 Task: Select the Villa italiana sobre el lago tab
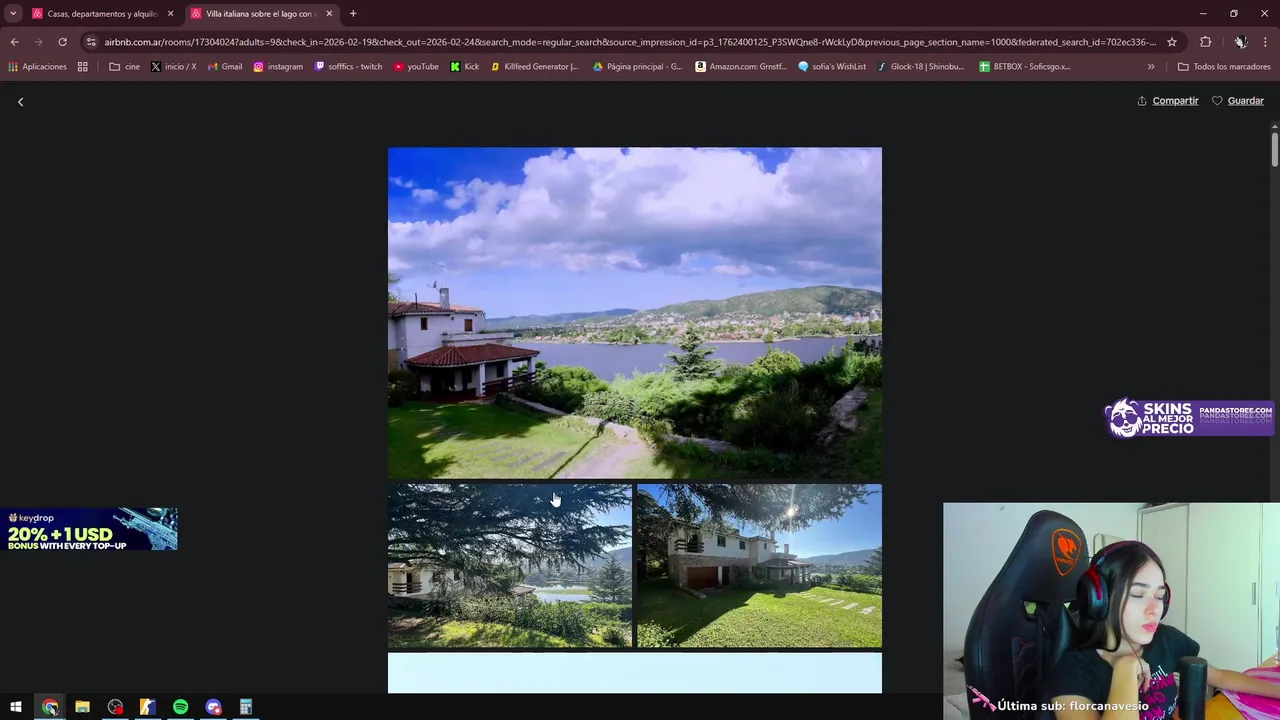click(260, 14)
